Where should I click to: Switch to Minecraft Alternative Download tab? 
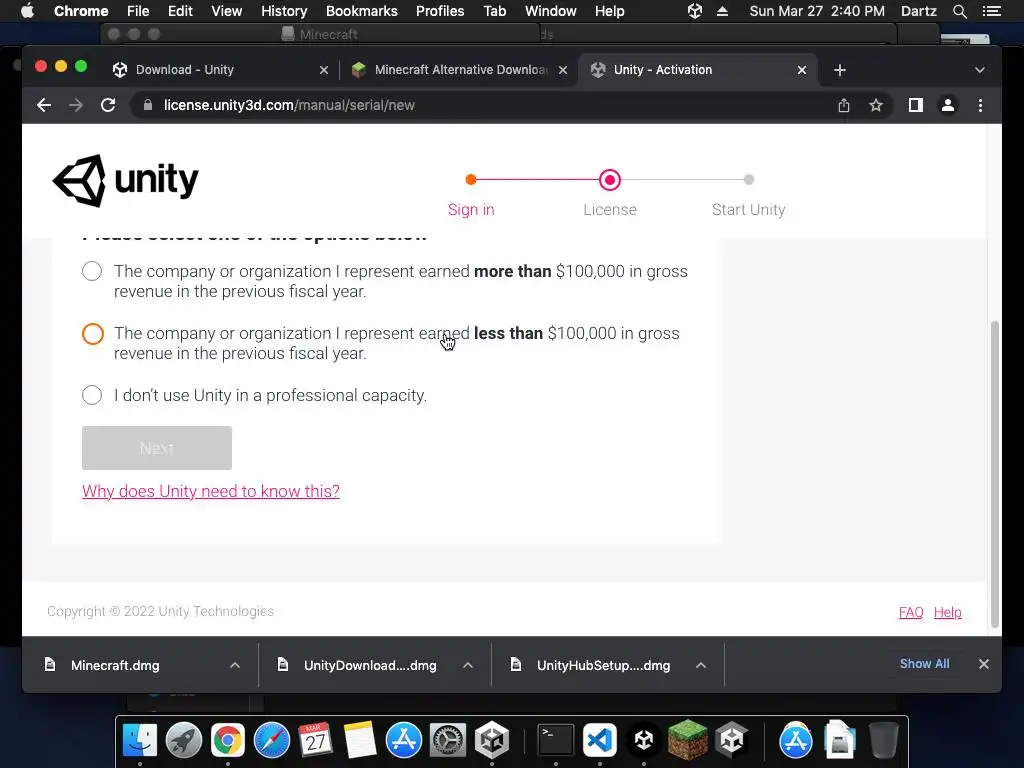(x=459, y=70)
